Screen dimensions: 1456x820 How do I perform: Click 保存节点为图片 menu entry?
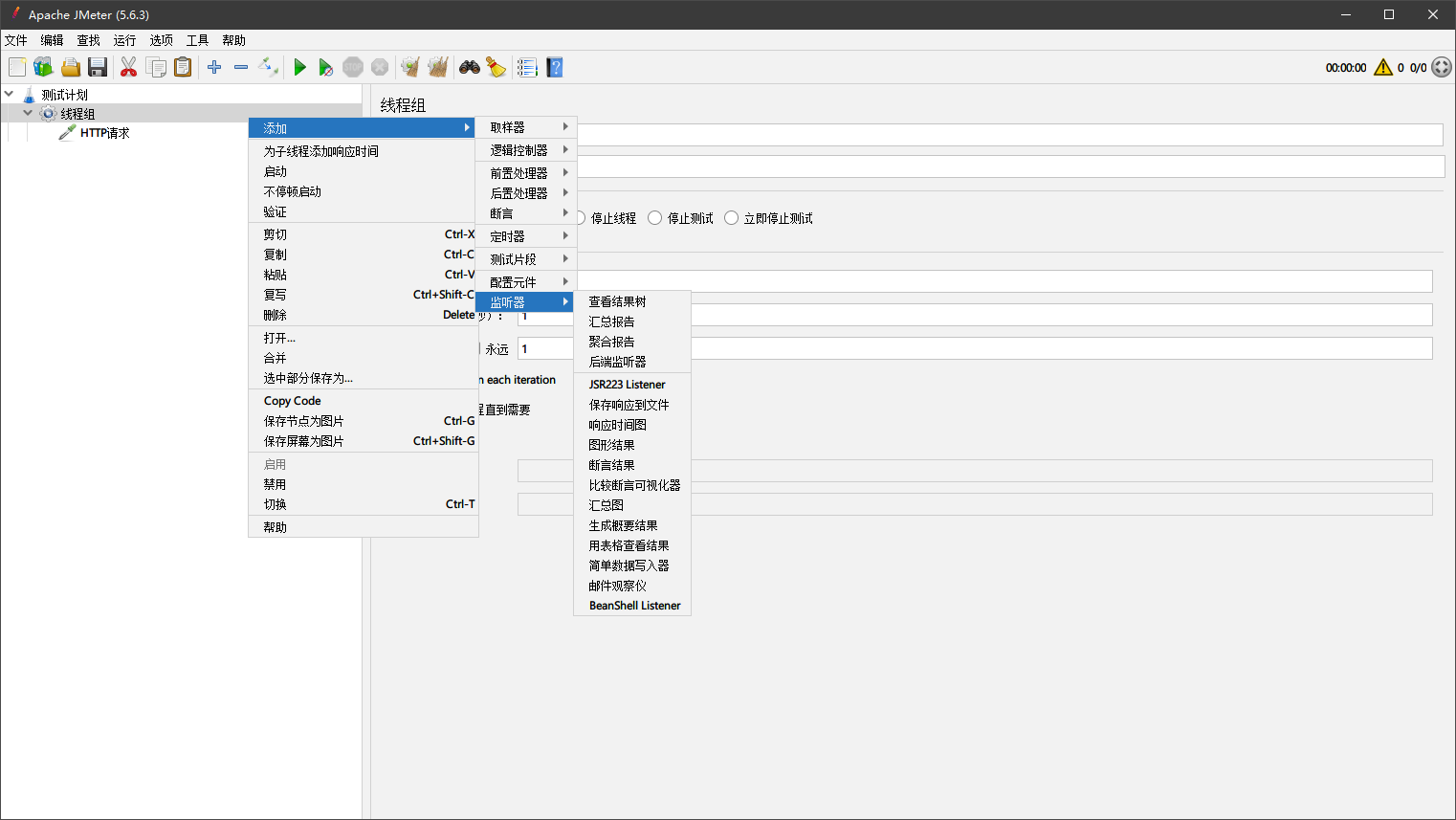363,421
